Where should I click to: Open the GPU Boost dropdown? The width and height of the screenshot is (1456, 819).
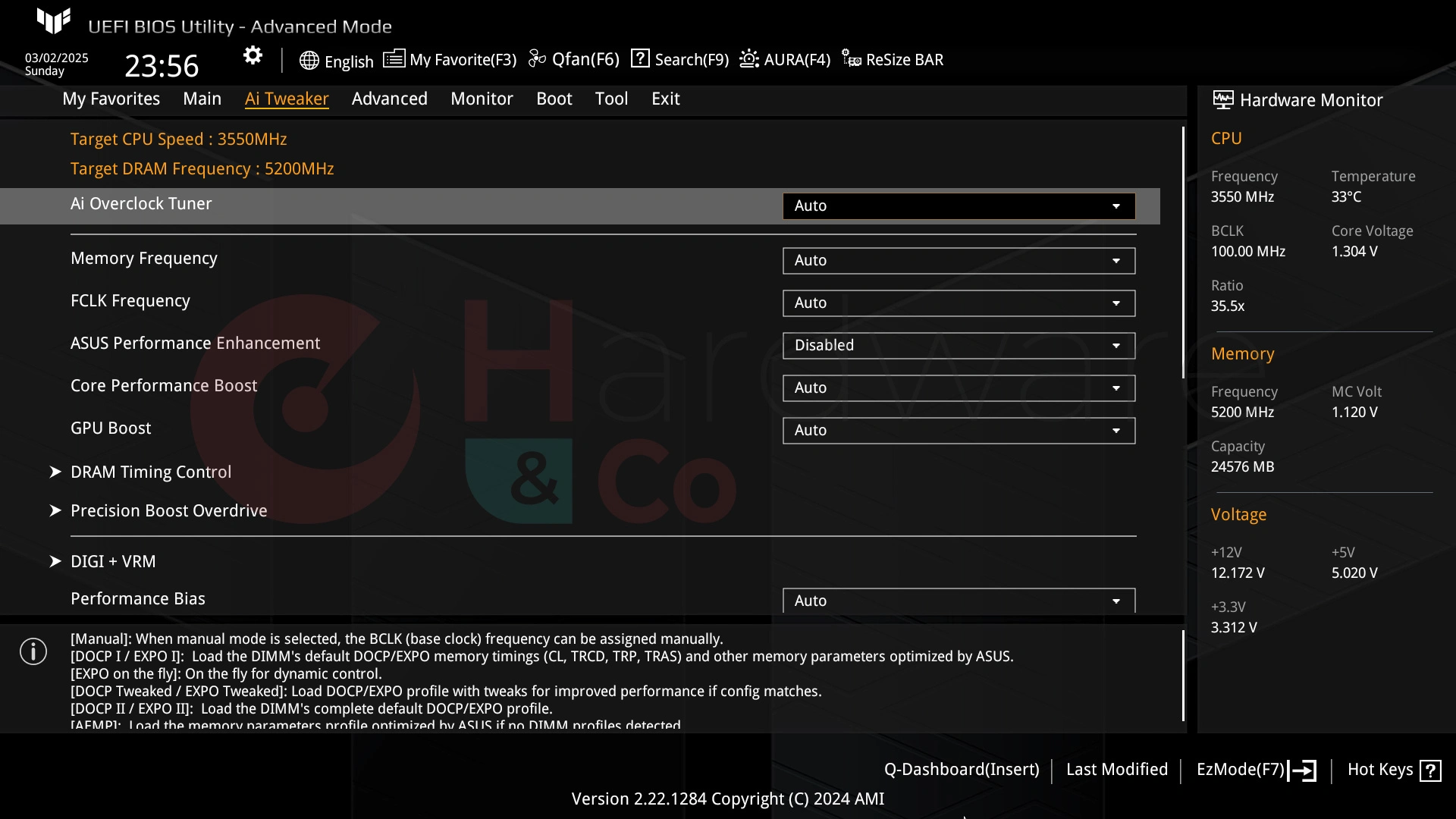point(959,431)
